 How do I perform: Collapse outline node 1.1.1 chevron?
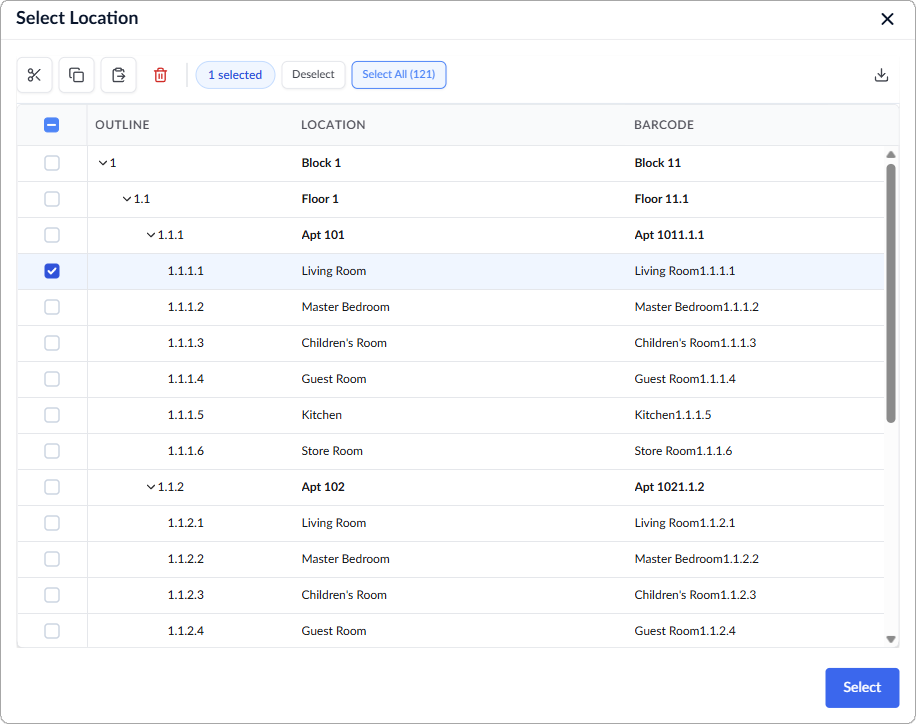coord(151,235)
